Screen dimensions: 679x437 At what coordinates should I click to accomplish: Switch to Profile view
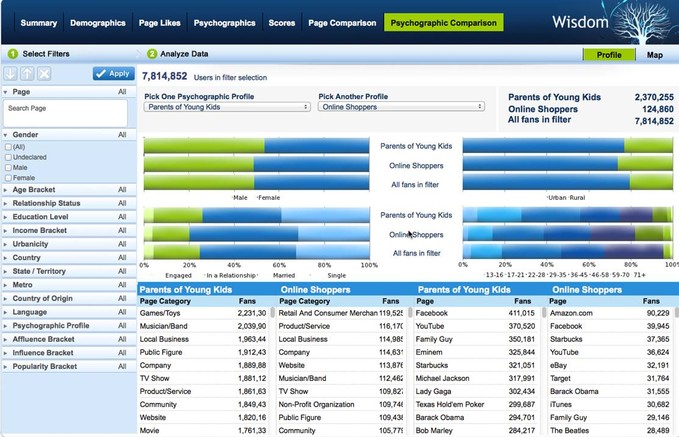[x=609, y=55]
